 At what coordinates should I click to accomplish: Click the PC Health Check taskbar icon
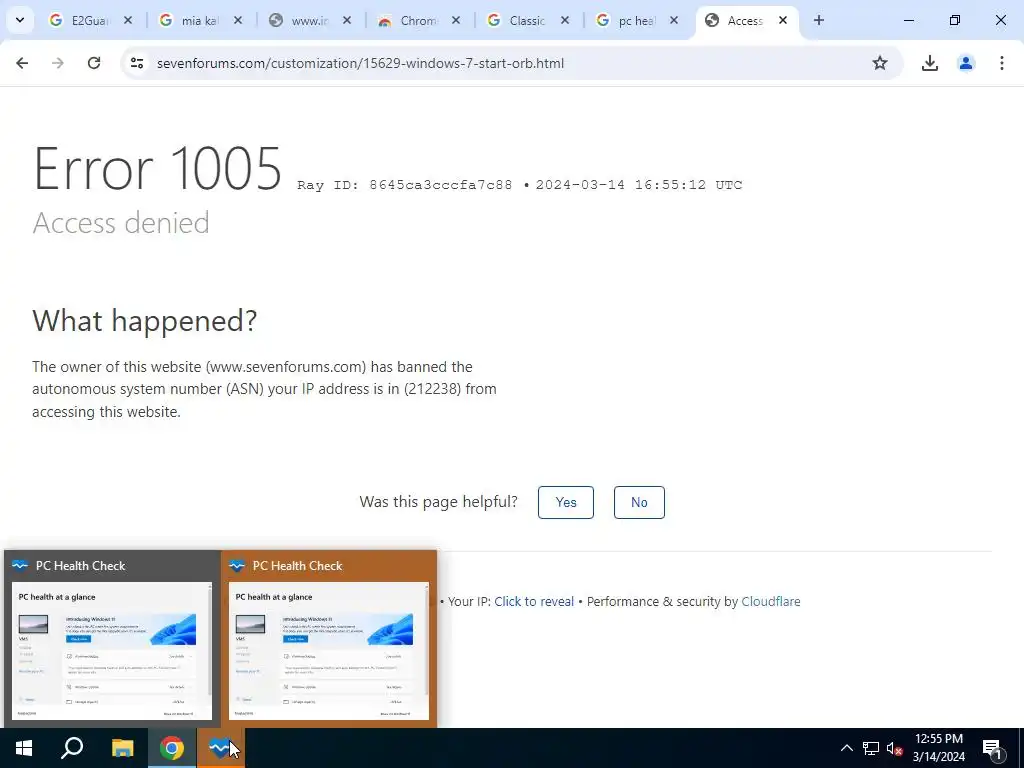click(x=221, y=748)
